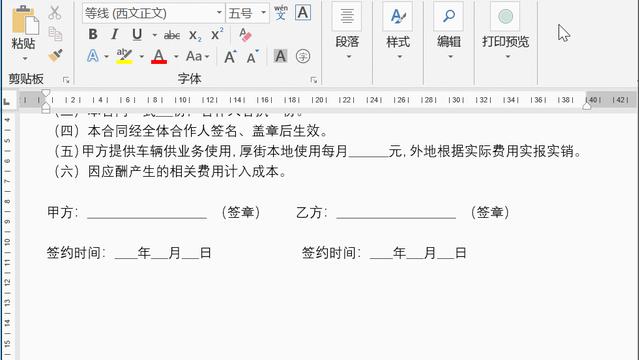Click the 打印预览 Print Preview button
This screenshot has height=360, width=640.
pyautogui.click(x=505, y=32)
